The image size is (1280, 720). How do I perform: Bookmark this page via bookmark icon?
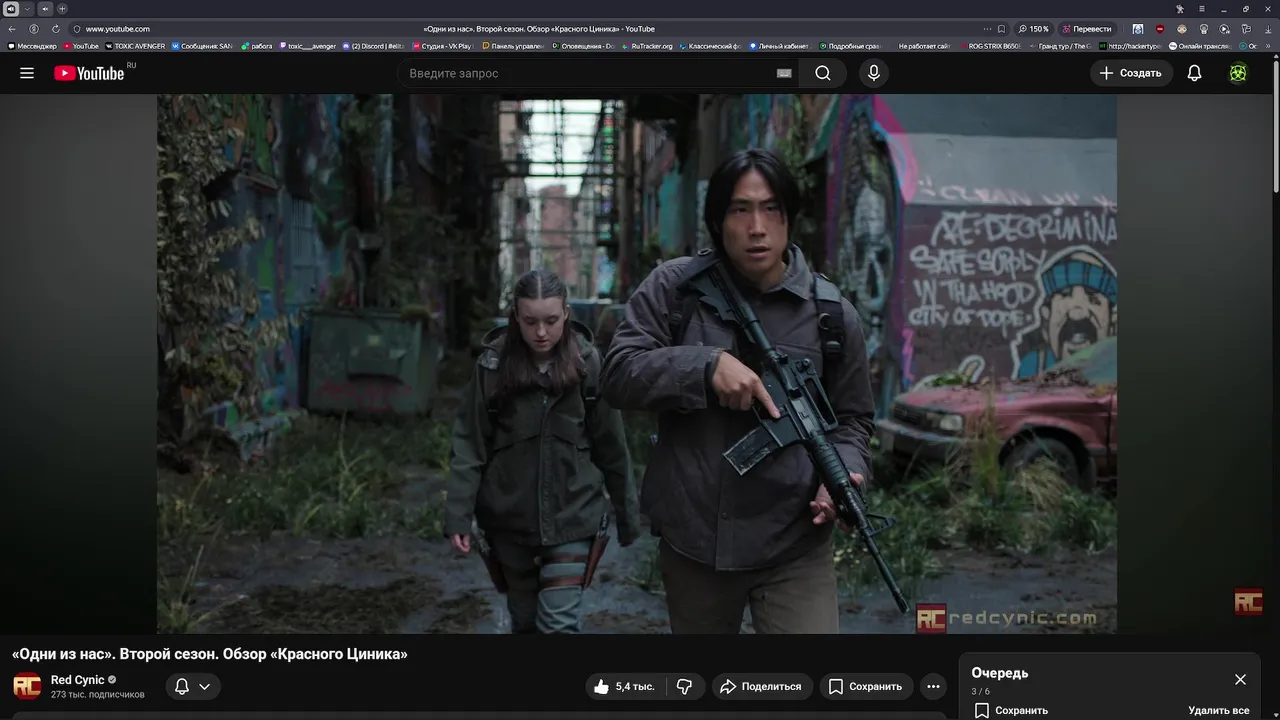tap(1002, 29)
